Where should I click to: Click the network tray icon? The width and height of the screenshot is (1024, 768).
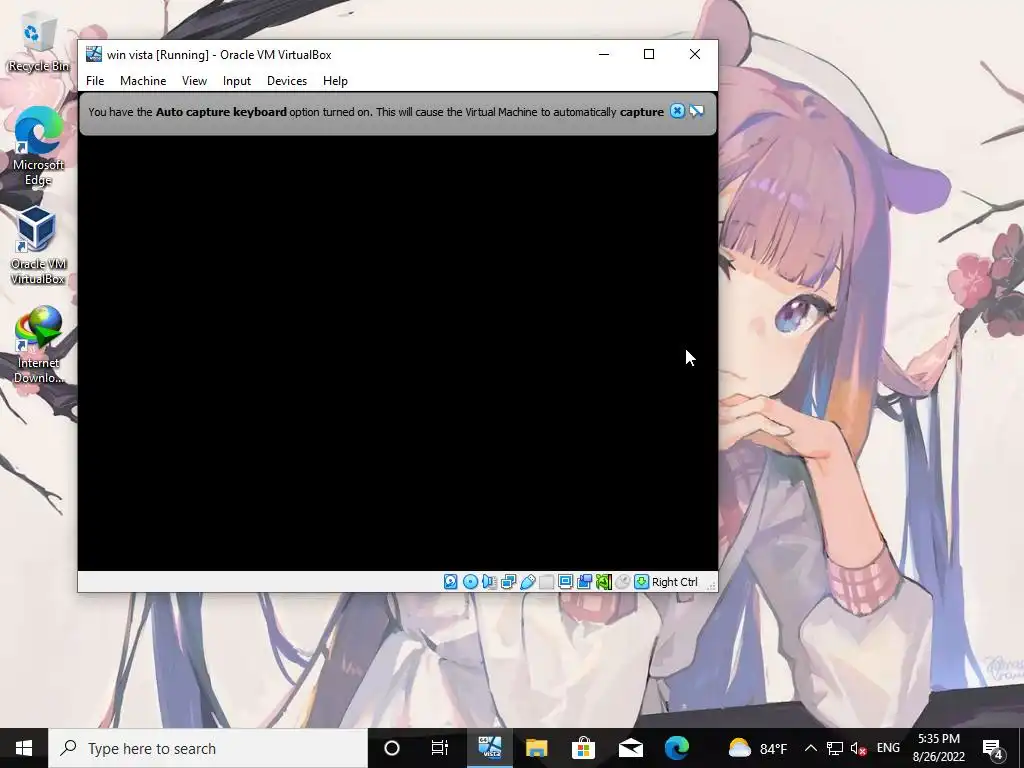(x=835, y=748)
